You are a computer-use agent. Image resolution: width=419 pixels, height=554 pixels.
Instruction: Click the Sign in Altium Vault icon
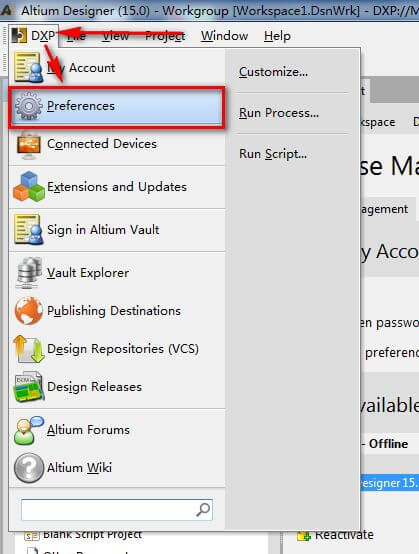(29, 230)
